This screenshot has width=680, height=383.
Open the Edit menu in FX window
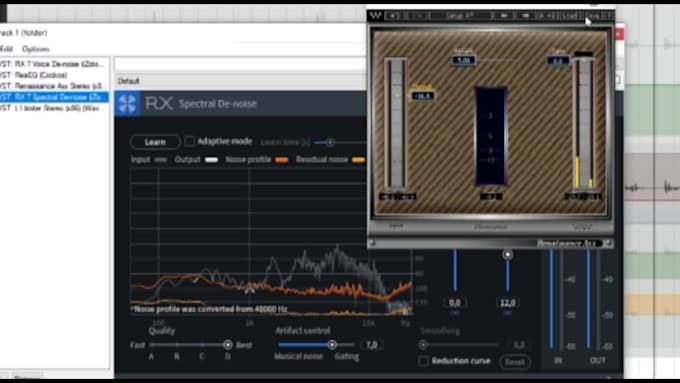7,49
